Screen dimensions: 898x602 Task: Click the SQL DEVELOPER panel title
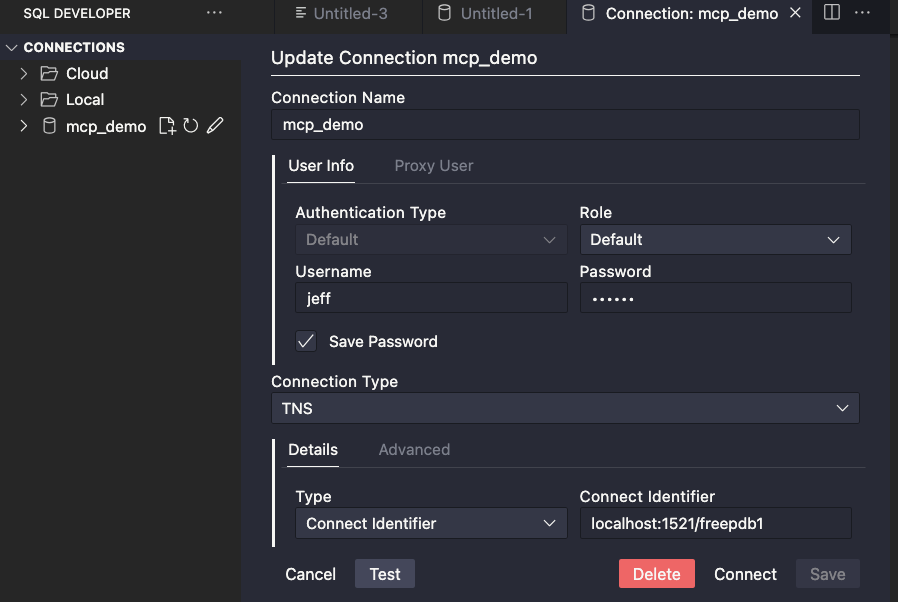click(x=77, y=13)
